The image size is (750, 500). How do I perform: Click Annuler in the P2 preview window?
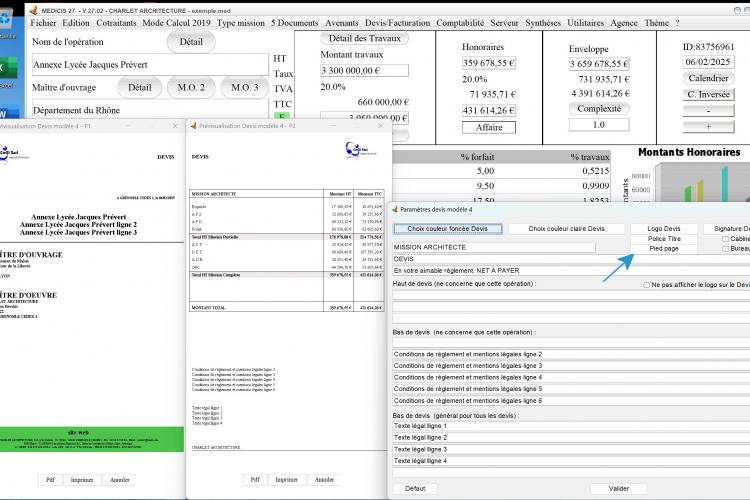(324, 479)
